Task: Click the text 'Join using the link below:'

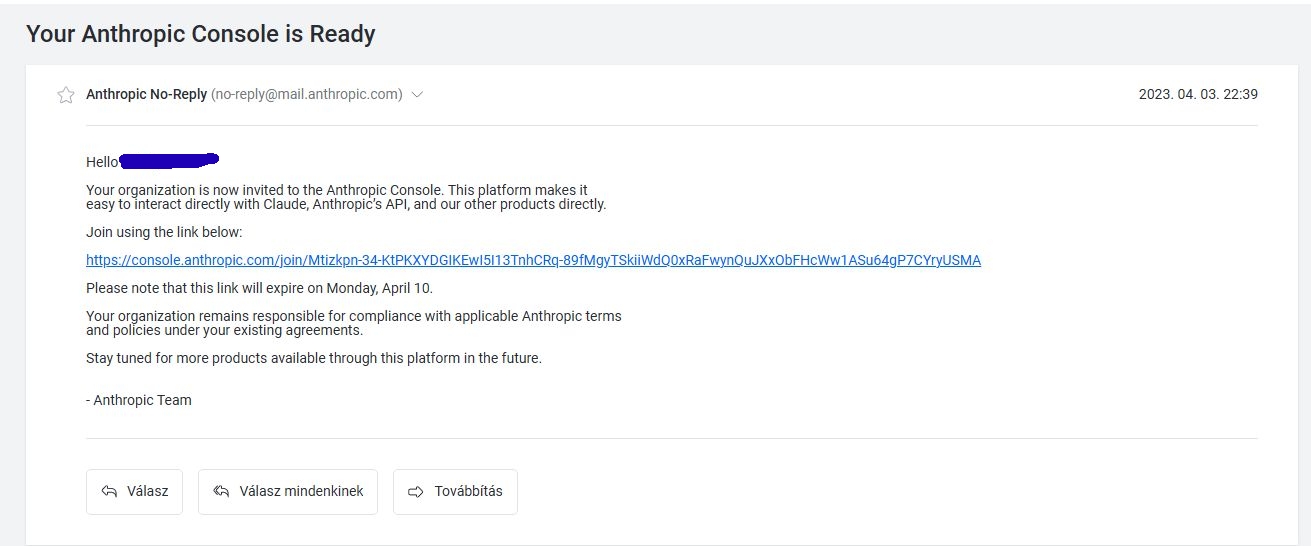Action: (164, 232)
